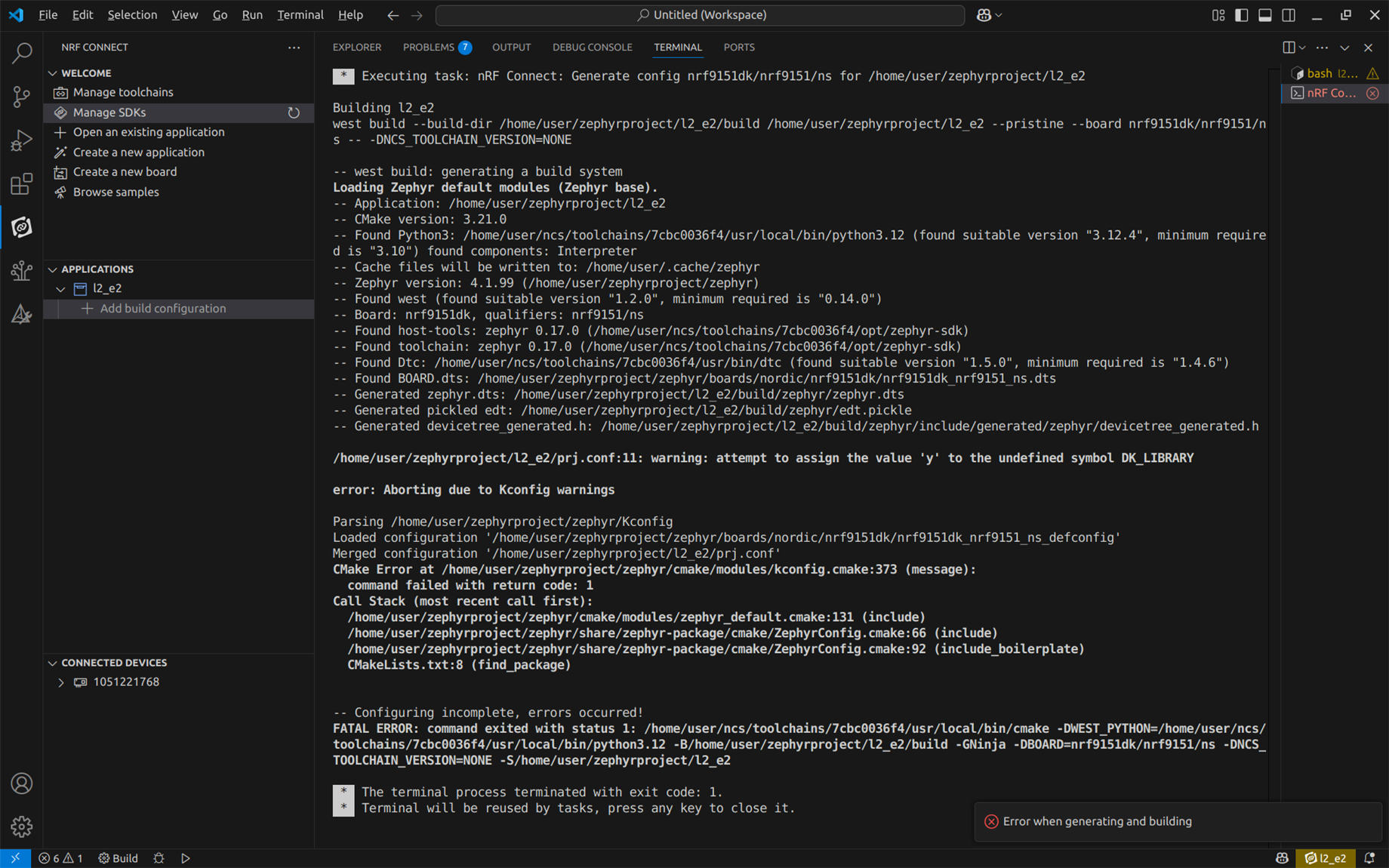Open the Manage gear in activity bar
The image size is (1389, 868).
(x=22, y=826)
